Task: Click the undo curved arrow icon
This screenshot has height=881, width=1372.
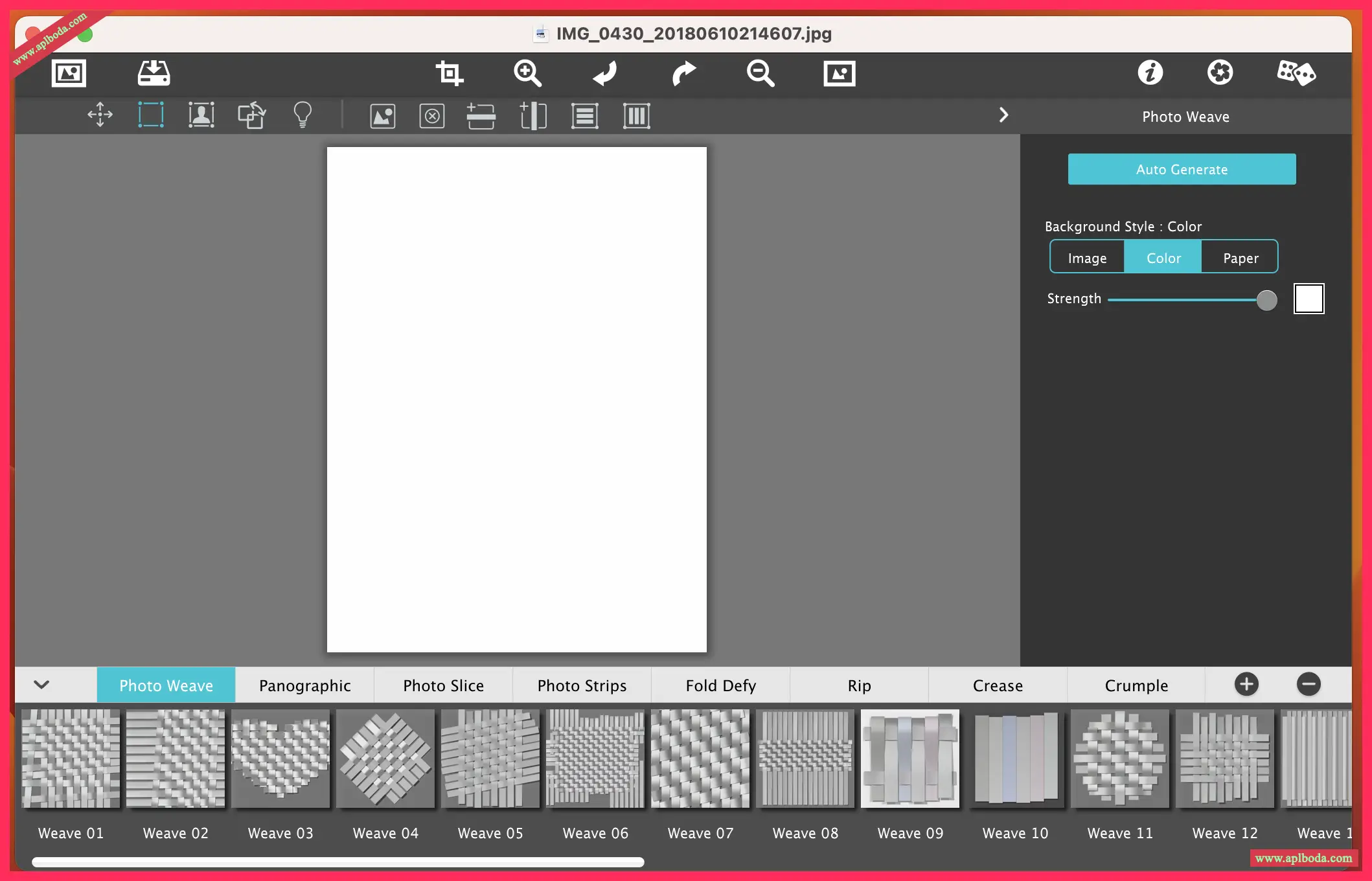Action: [x=605, y=73]
